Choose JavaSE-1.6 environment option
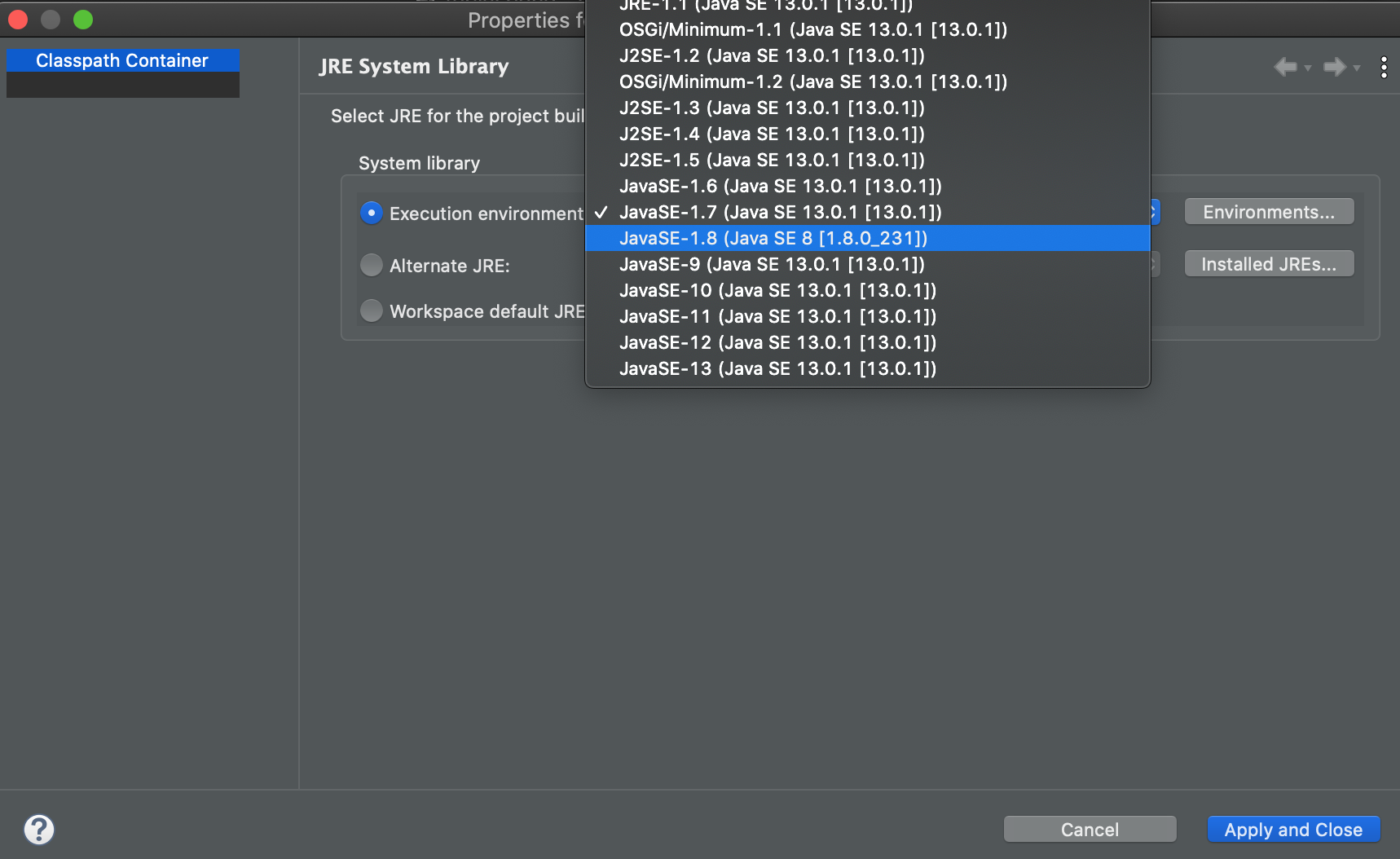This screenshot has width=1400, height=859. pos(868,186)
